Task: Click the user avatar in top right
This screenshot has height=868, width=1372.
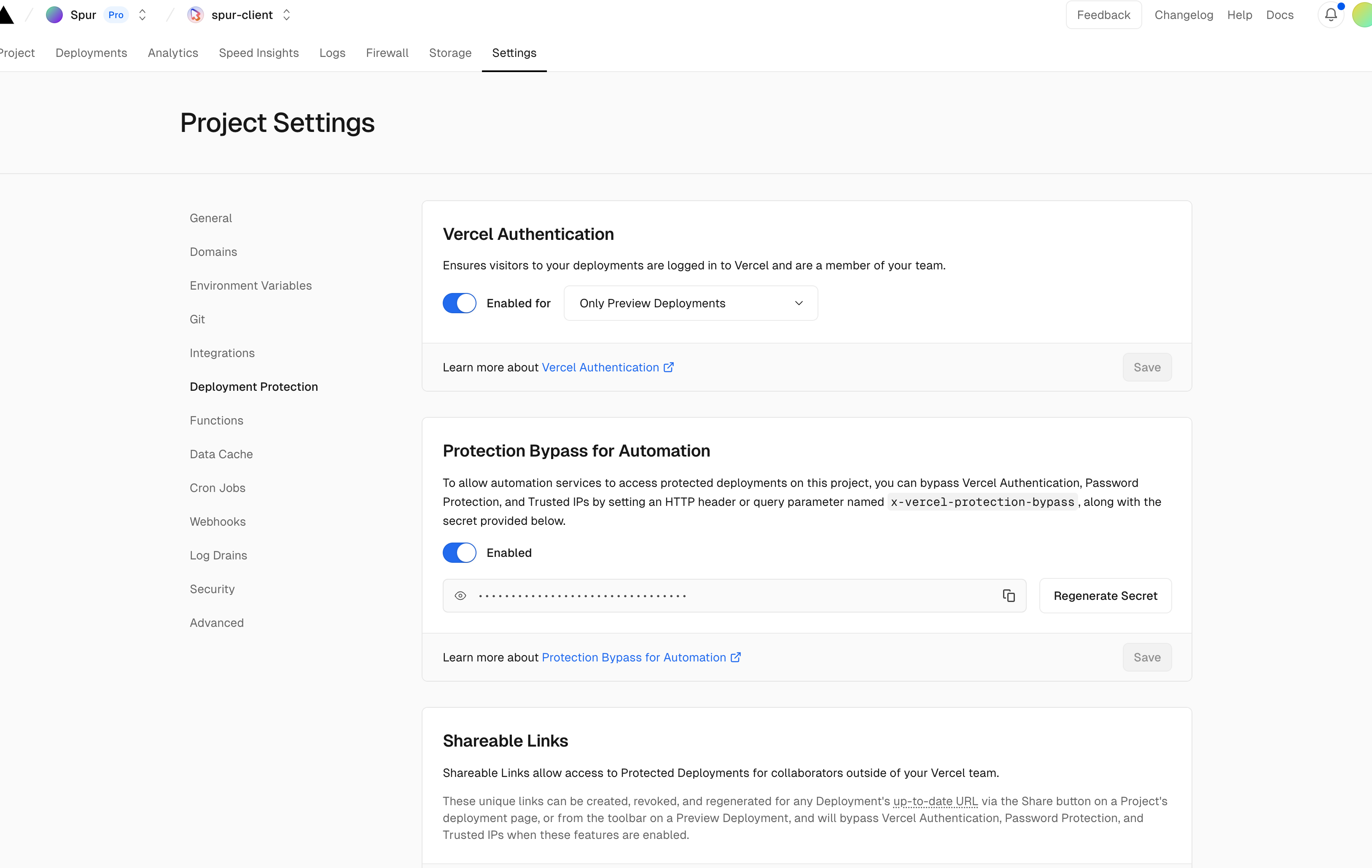Action: 1363,15
